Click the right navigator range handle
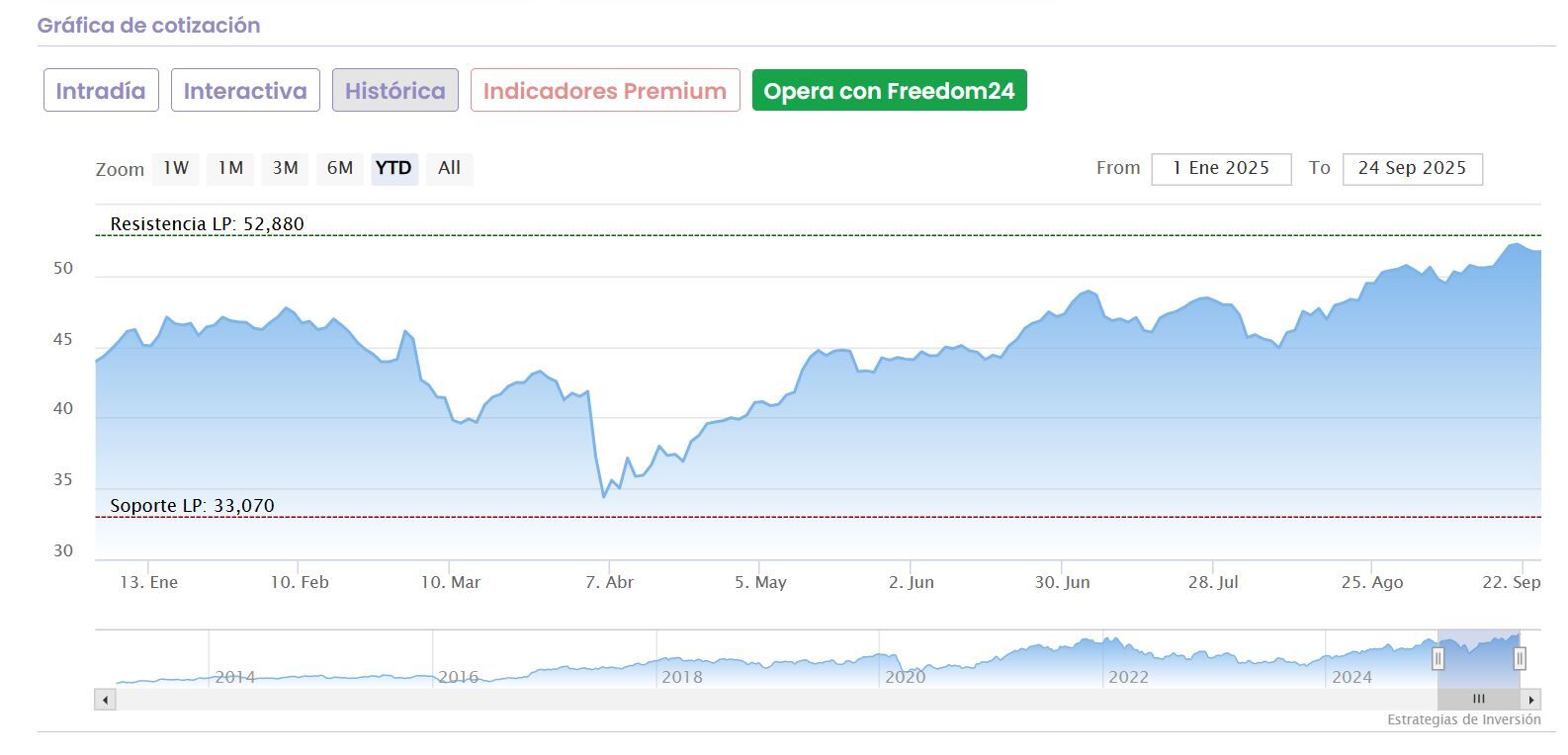1568x755 pixels. [1520, 658]
